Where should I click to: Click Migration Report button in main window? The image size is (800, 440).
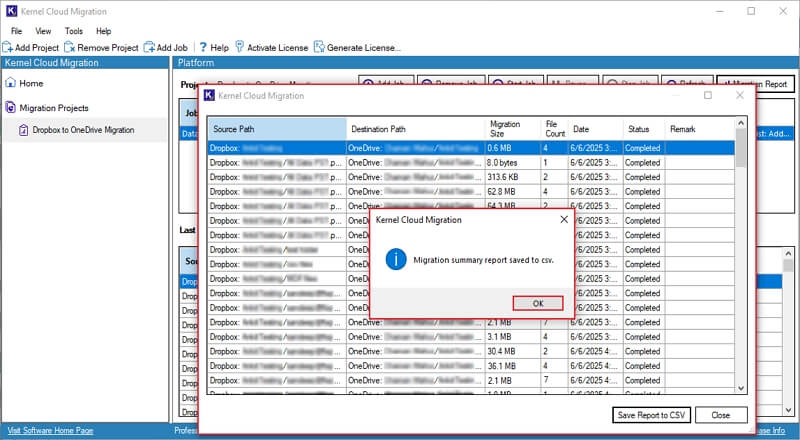756,84
